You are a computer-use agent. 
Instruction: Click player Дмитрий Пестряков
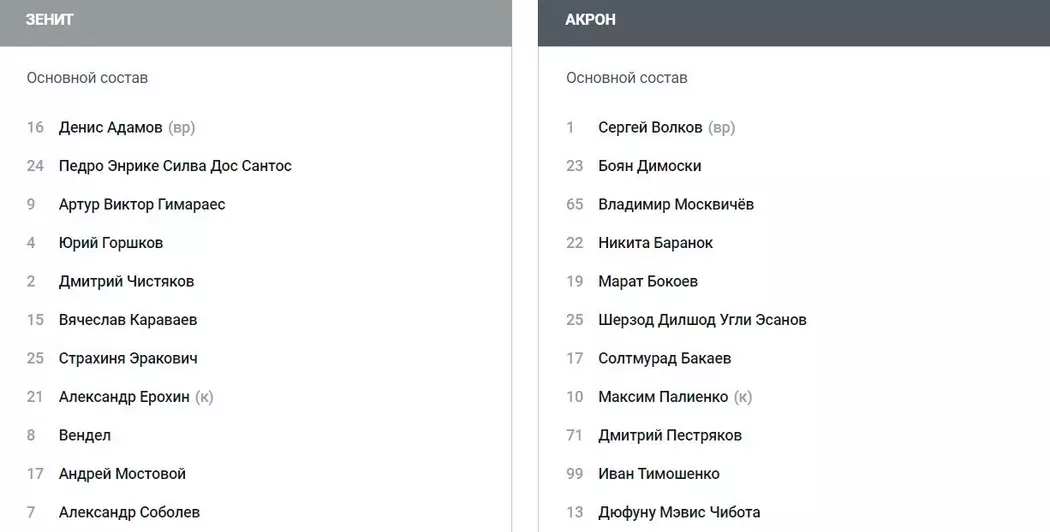(670, 436)
